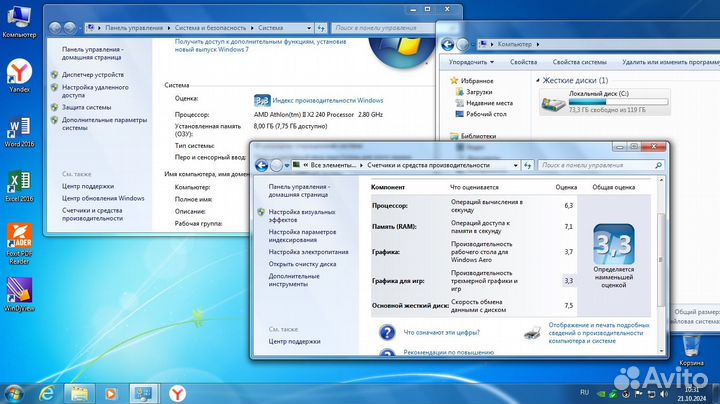This screenshot has width=720, height=404.
Task: Launch the Foxit PDF Reader desktop shortcut
Action: click(19, 244)
